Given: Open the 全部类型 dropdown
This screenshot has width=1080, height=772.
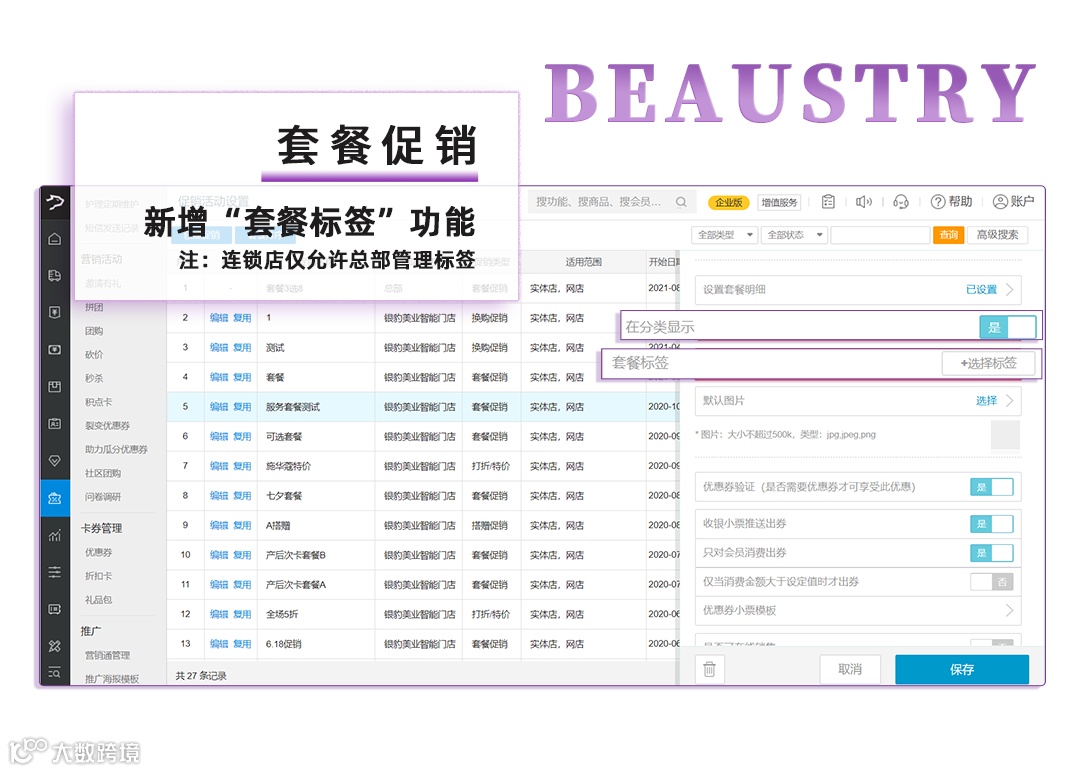Looking at the screenshot, I should [725, 235].
